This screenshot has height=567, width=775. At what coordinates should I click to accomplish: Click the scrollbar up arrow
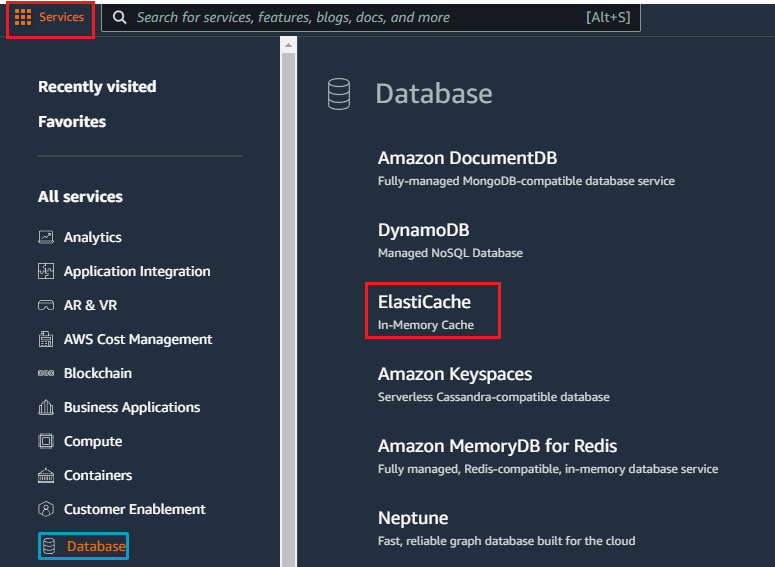(288, 45)
